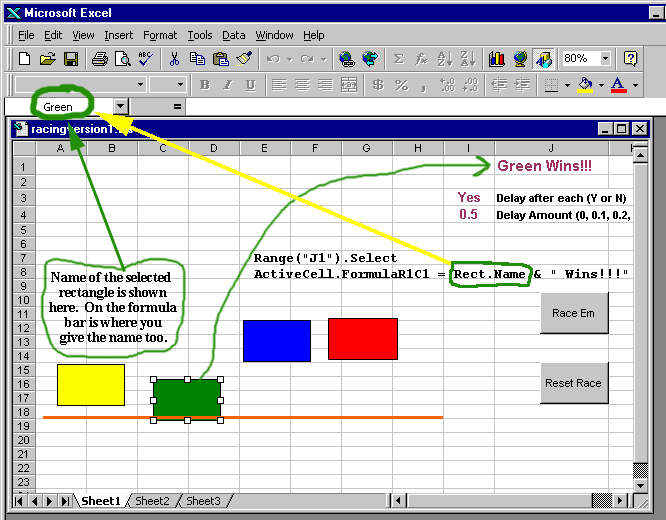Click the Cut scissors icon
The width and height of the screenshot is (666, 520).
pyautogui.click(x=174, y=59)
